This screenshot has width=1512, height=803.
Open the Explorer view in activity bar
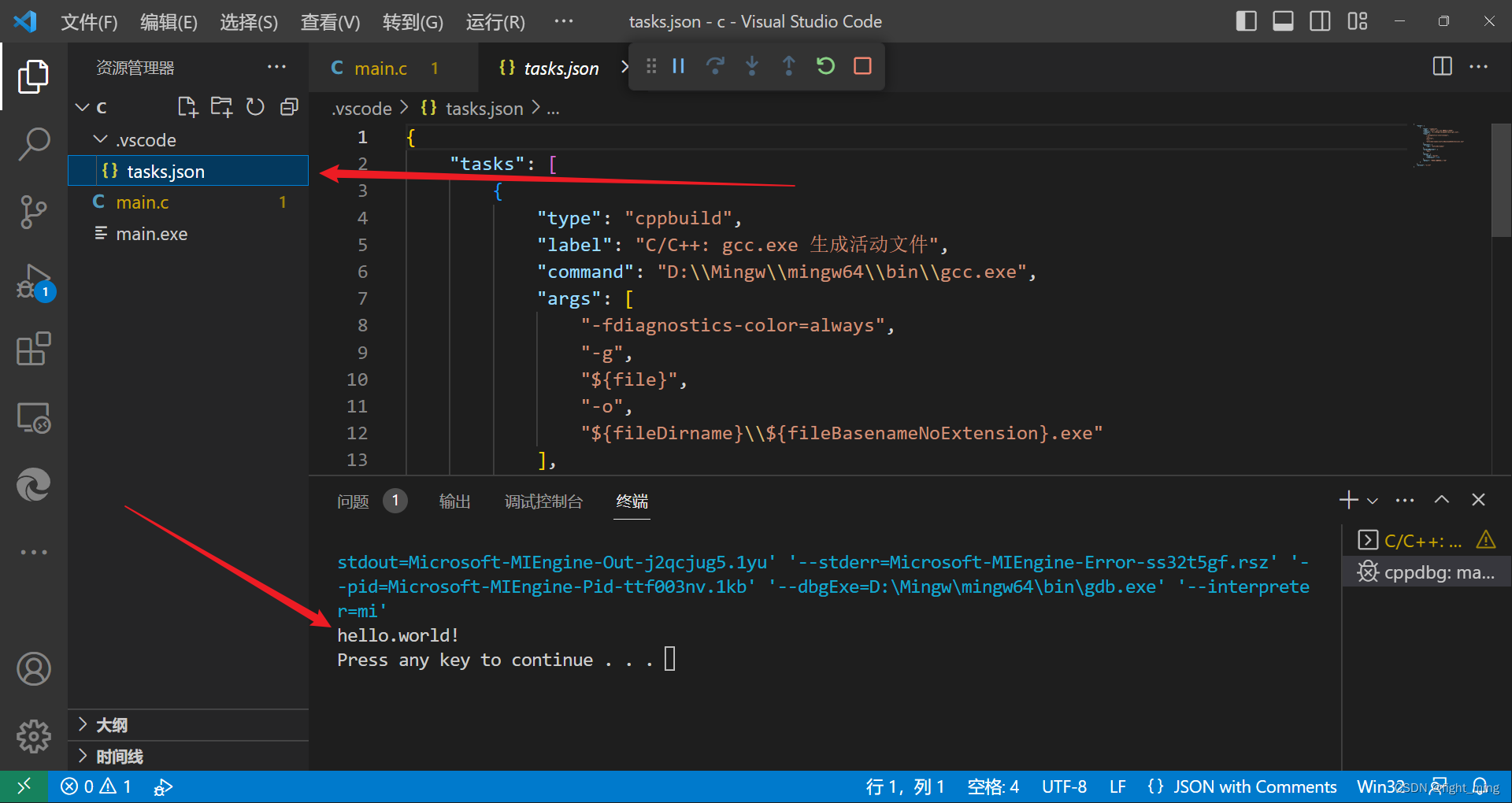coord(33,76)
